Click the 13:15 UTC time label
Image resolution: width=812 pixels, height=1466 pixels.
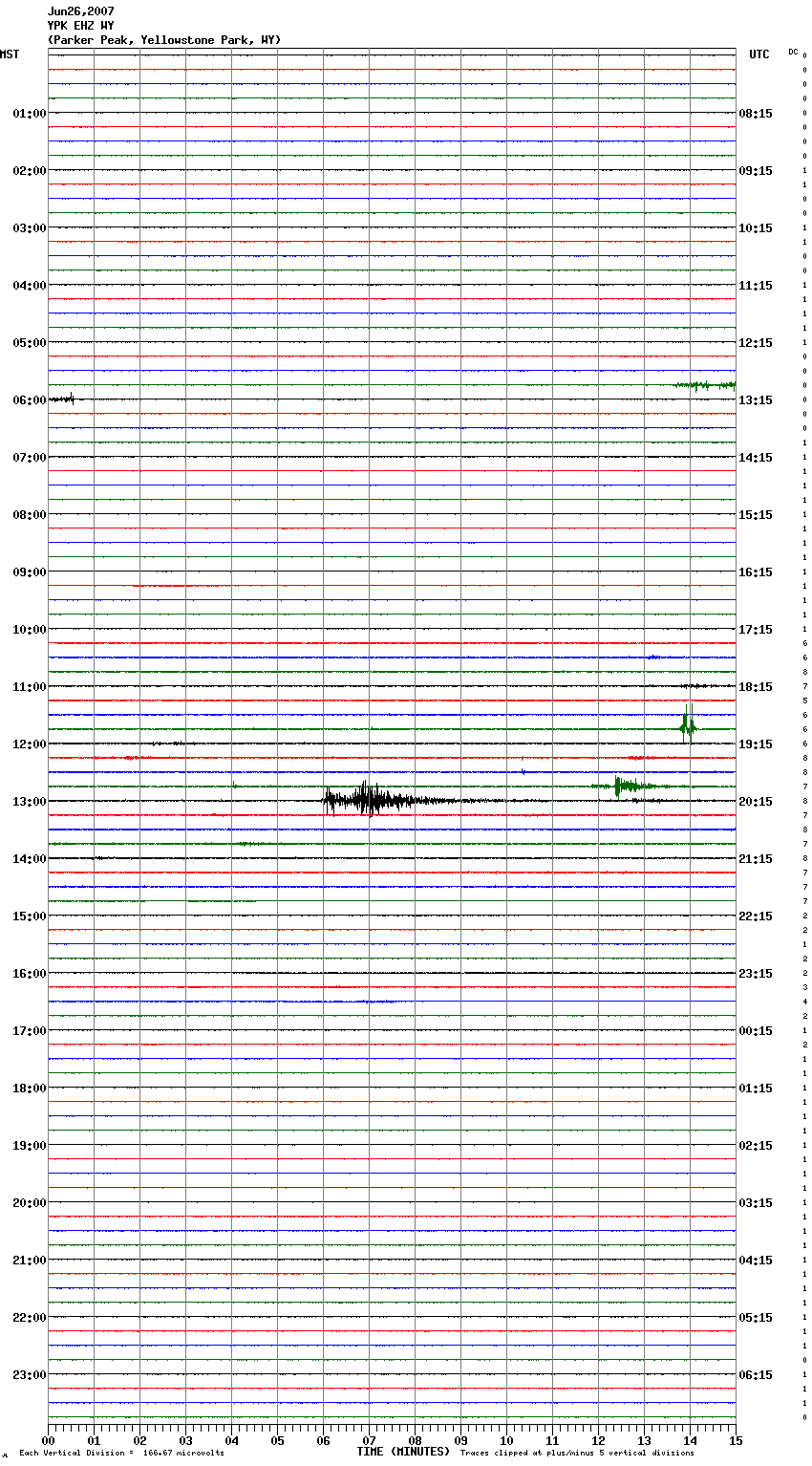[756, 400]
